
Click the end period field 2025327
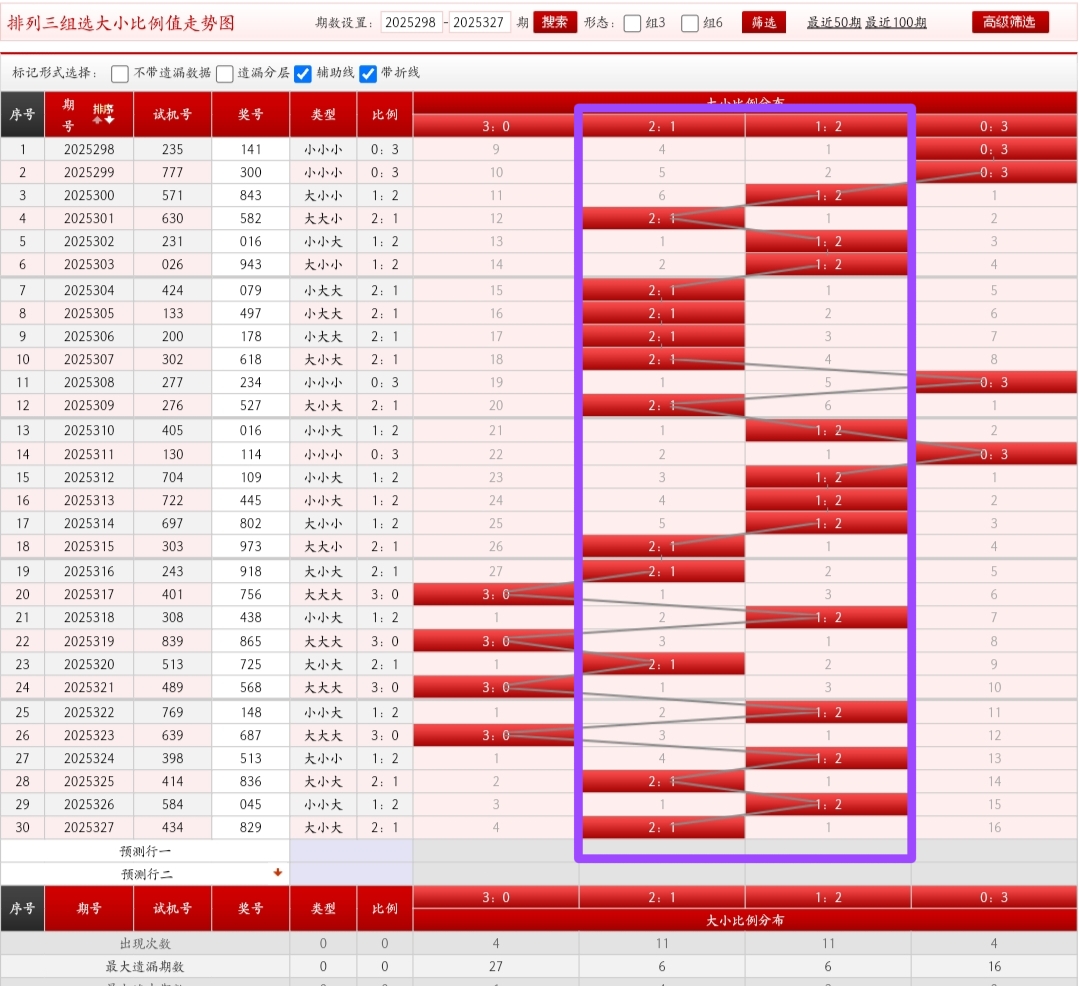[x=479, y=22]
